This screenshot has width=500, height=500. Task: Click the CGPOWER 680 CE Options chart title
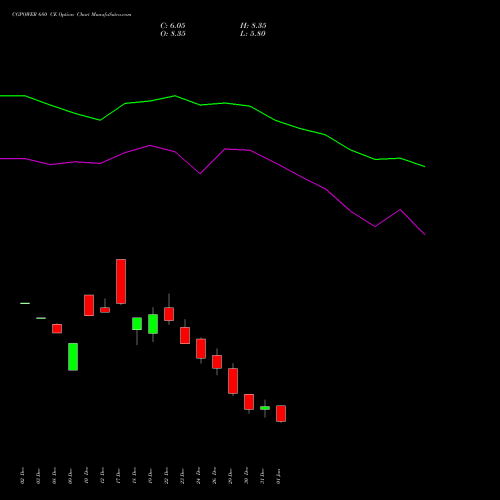[x=71, y=15]
